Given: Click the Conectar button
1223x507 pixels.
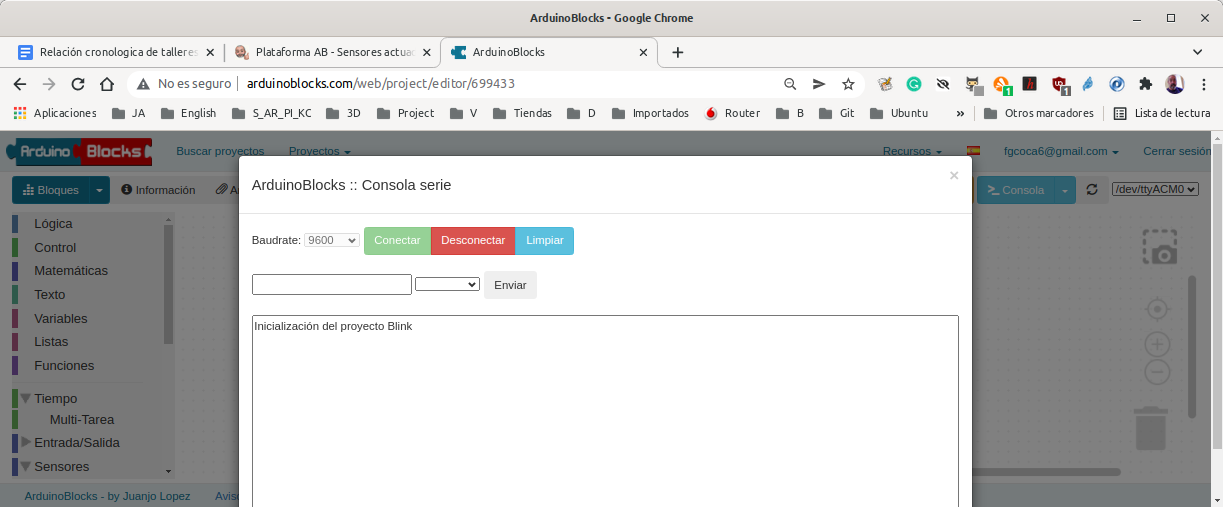Looking at the screenshot, I should 397,241.
